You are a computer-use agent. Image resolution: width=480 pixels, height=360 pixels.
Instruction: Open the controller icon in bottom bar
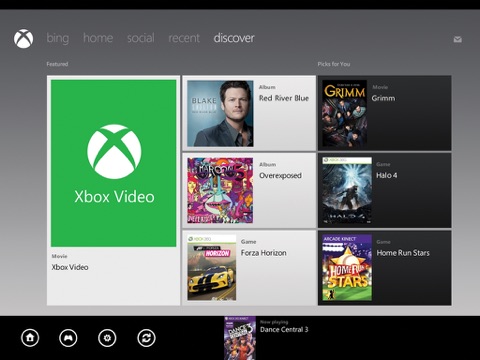(68, 338)
